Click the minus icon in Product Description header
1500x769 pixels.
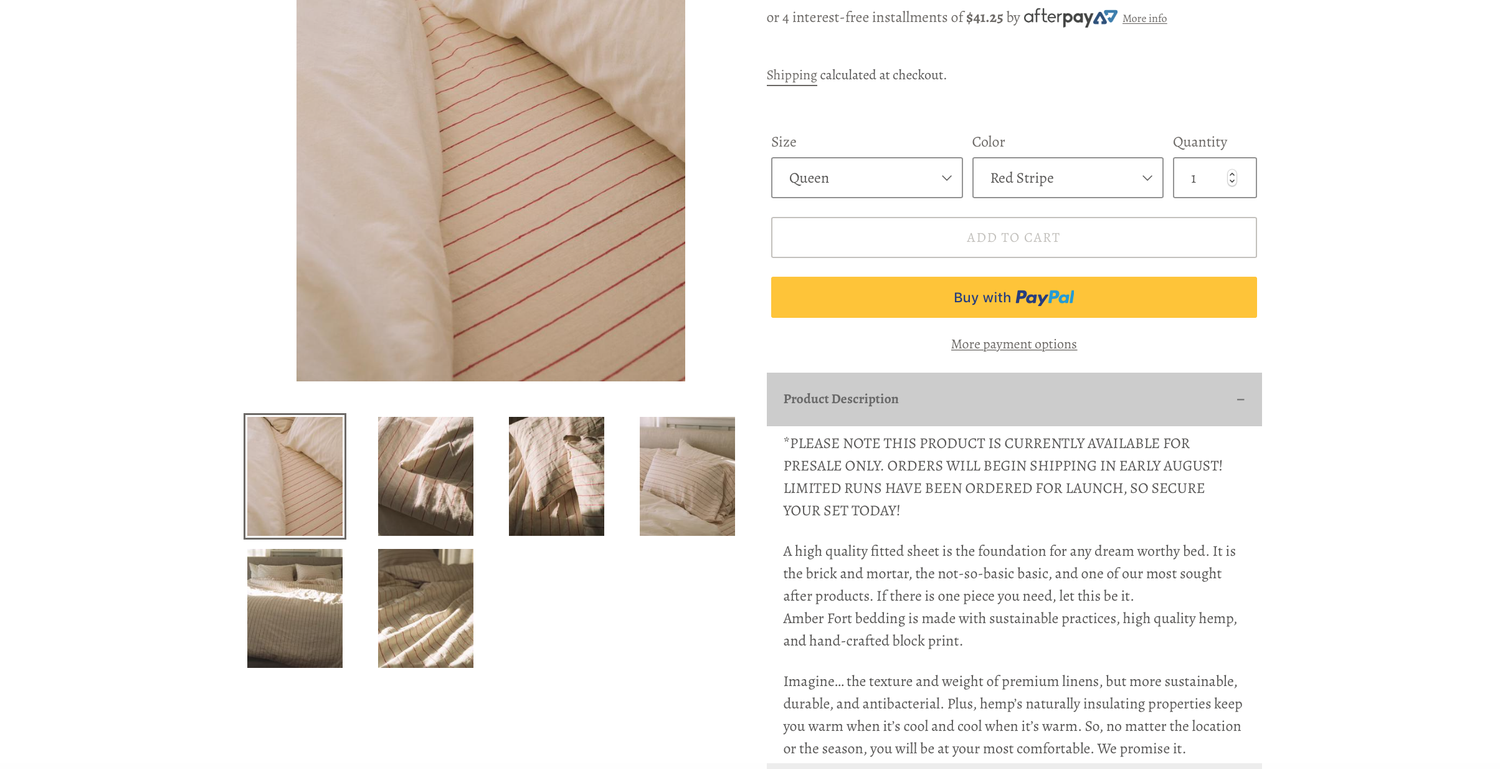click(1240, 399)
